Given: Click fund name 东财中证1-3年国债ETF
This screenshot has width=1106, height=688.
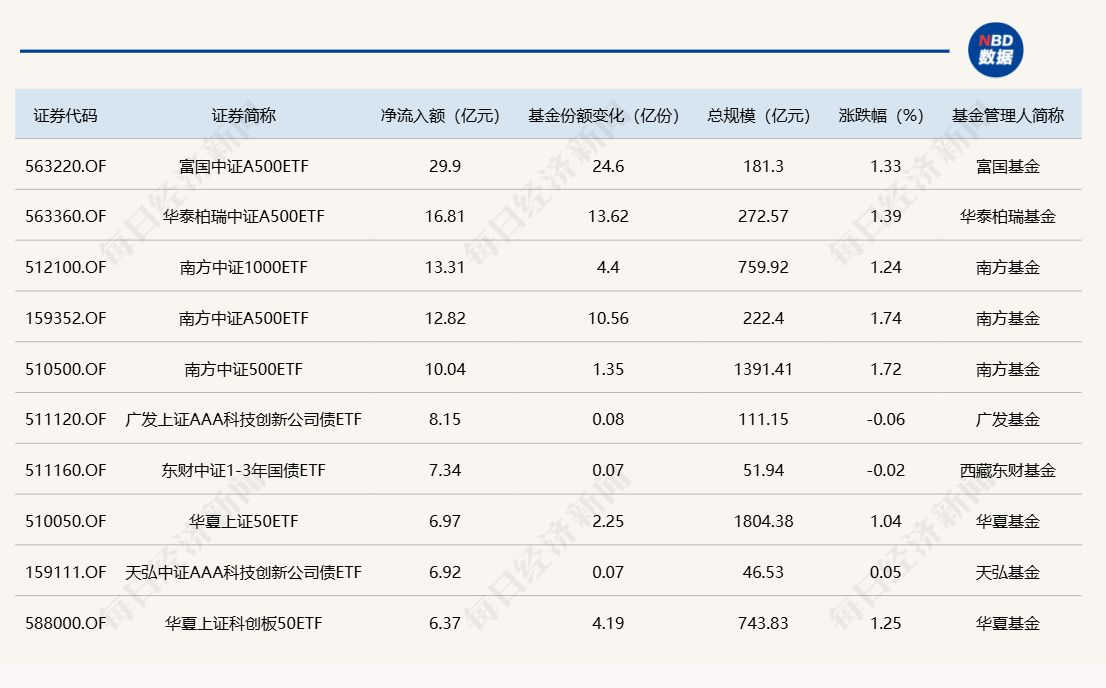Looking at the screenshot, I should 243,470.
